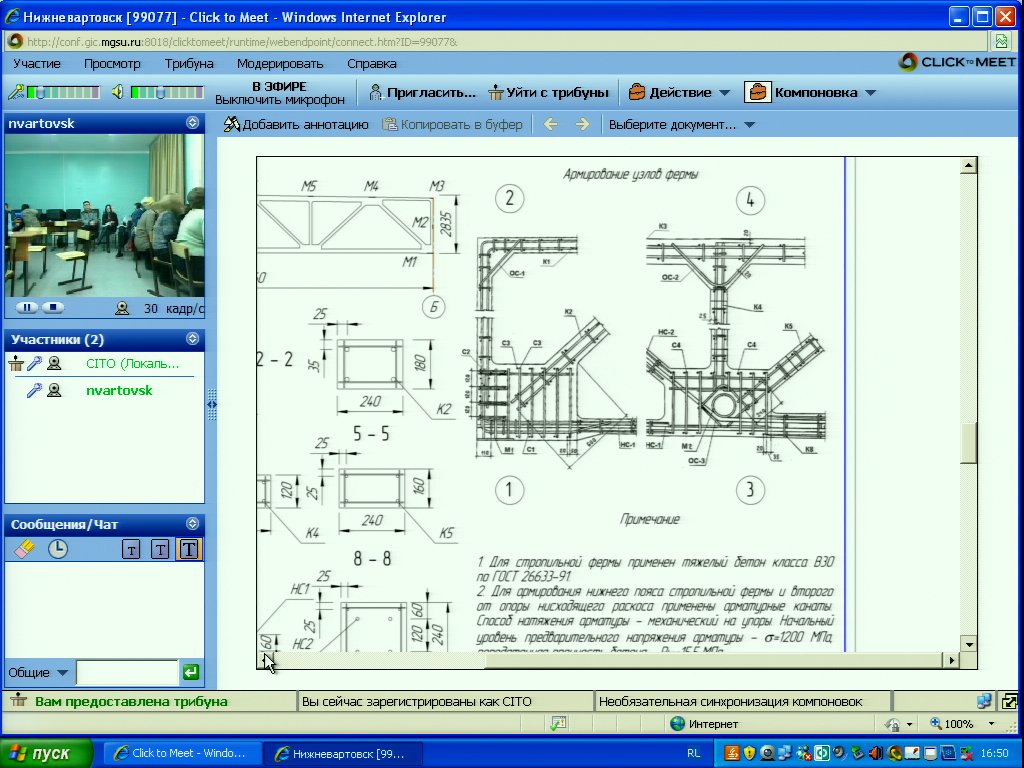Image resolution: width=1024 pixels, height=768 pixels.
Task: Collapse the Сообщения/Чат panel
Action: pos(192,524)
